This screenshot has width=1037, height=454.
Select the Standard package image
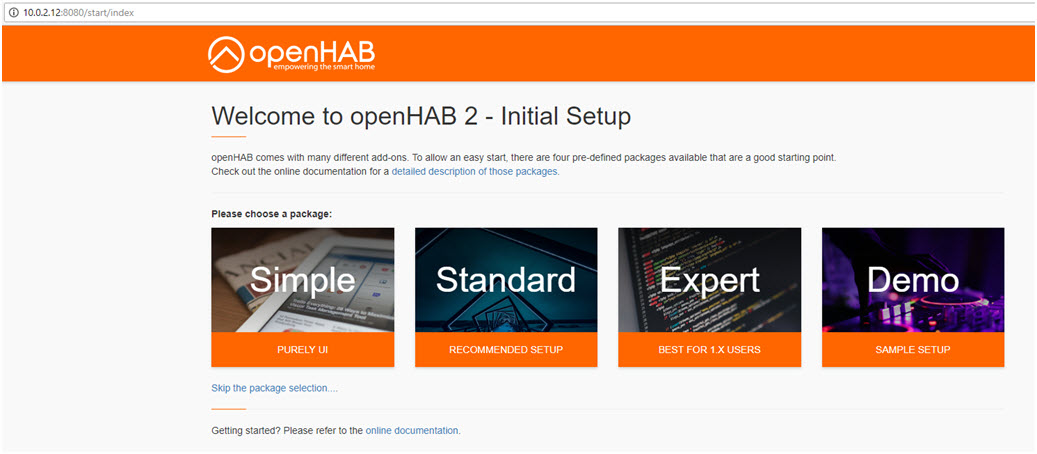(x=506, y=280)
